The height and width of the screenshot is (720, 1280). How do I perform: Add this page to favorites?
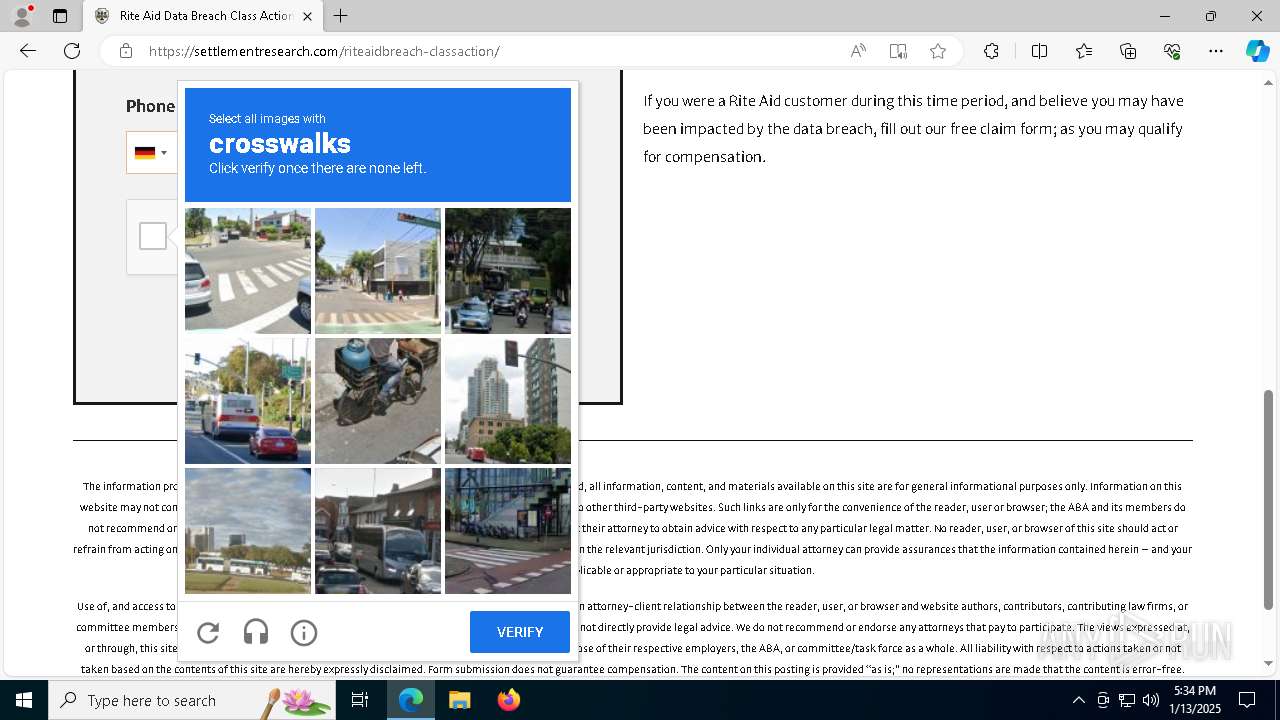[x=938, y=51]
